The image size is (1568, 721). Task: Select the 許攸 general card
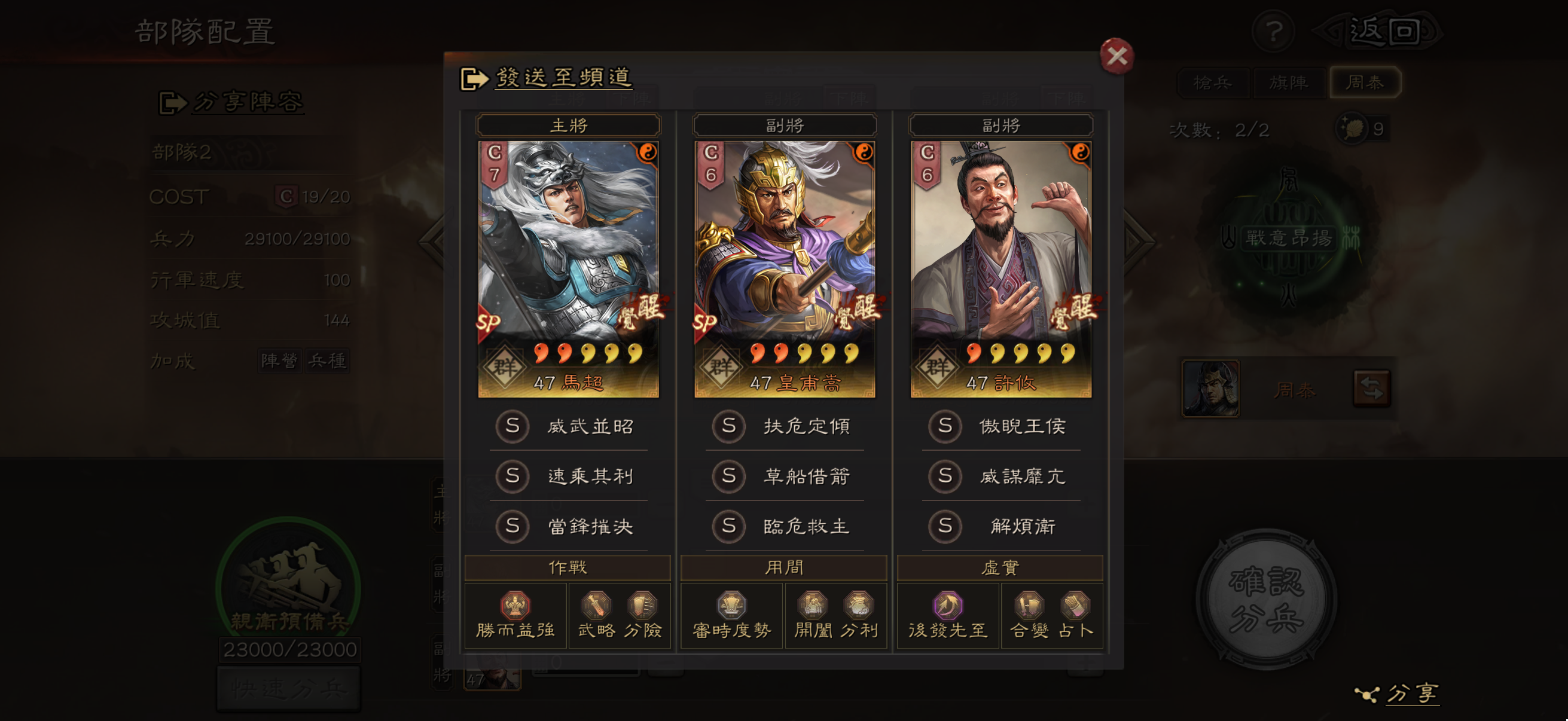coord(1000,269)
